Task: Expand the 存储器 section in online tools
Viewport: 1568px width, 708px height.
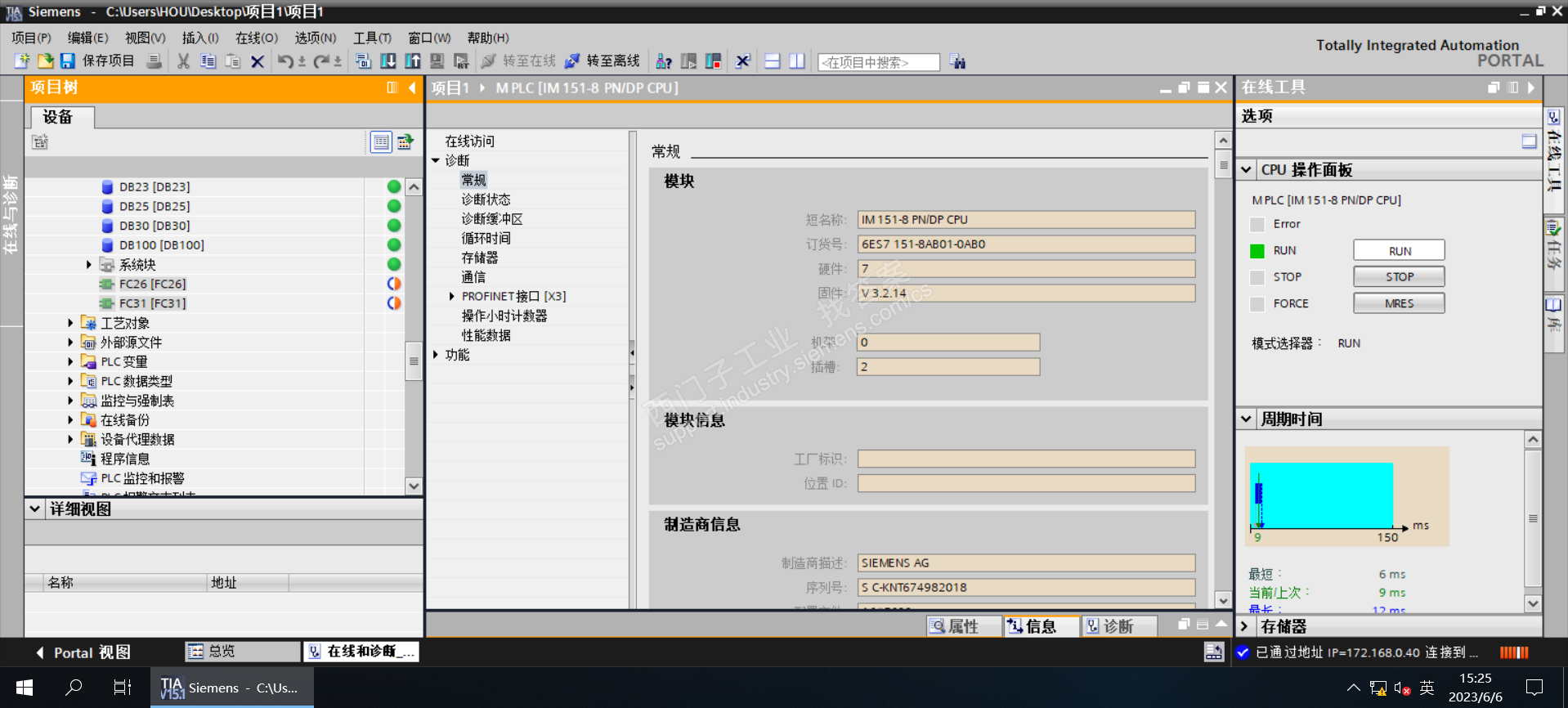Action: [1245, 626]
